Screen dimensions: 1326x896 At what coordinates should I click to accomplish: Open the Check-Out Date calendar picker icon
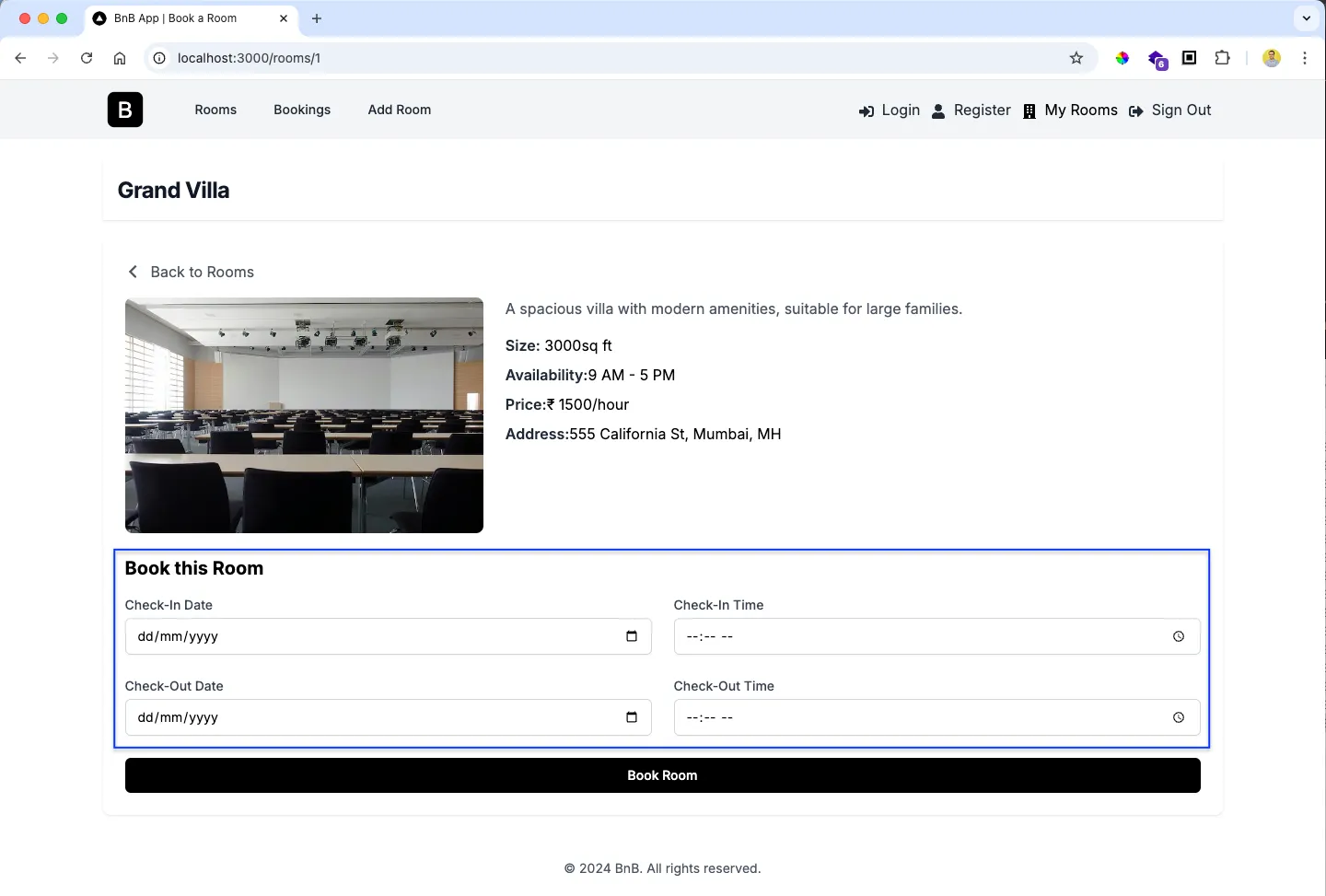coord(632,717)
